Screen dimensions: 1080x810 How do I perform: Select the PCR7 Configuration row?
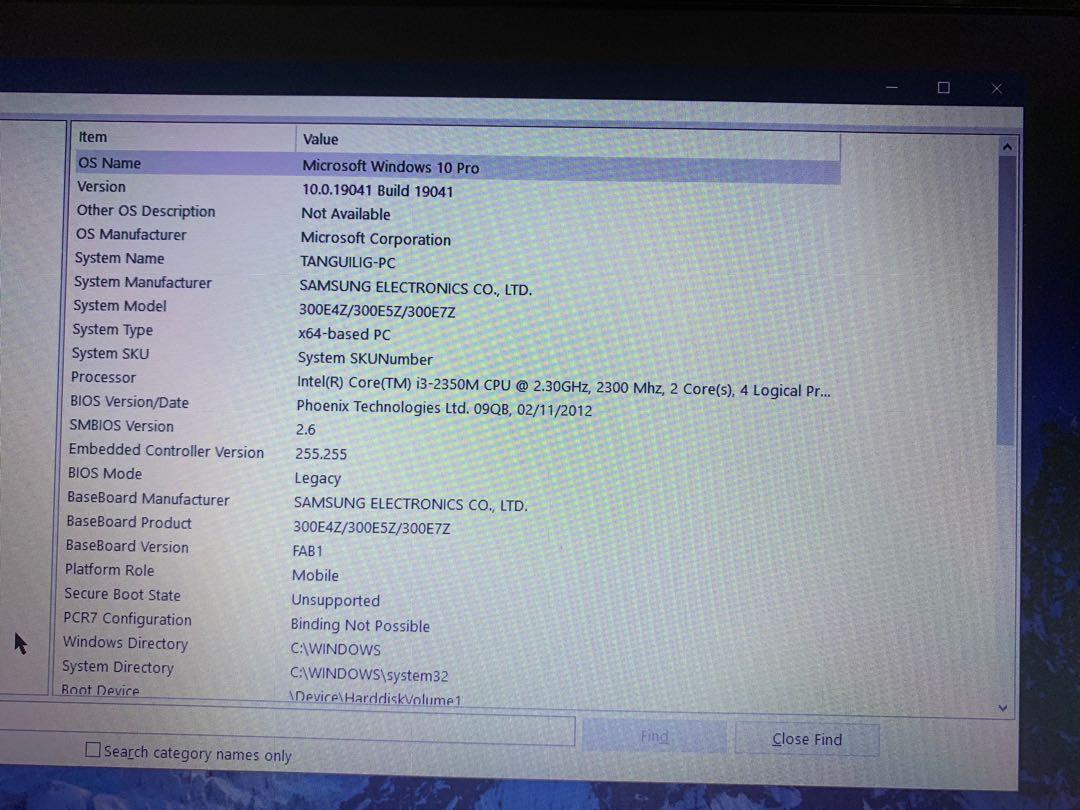(127, 619)
